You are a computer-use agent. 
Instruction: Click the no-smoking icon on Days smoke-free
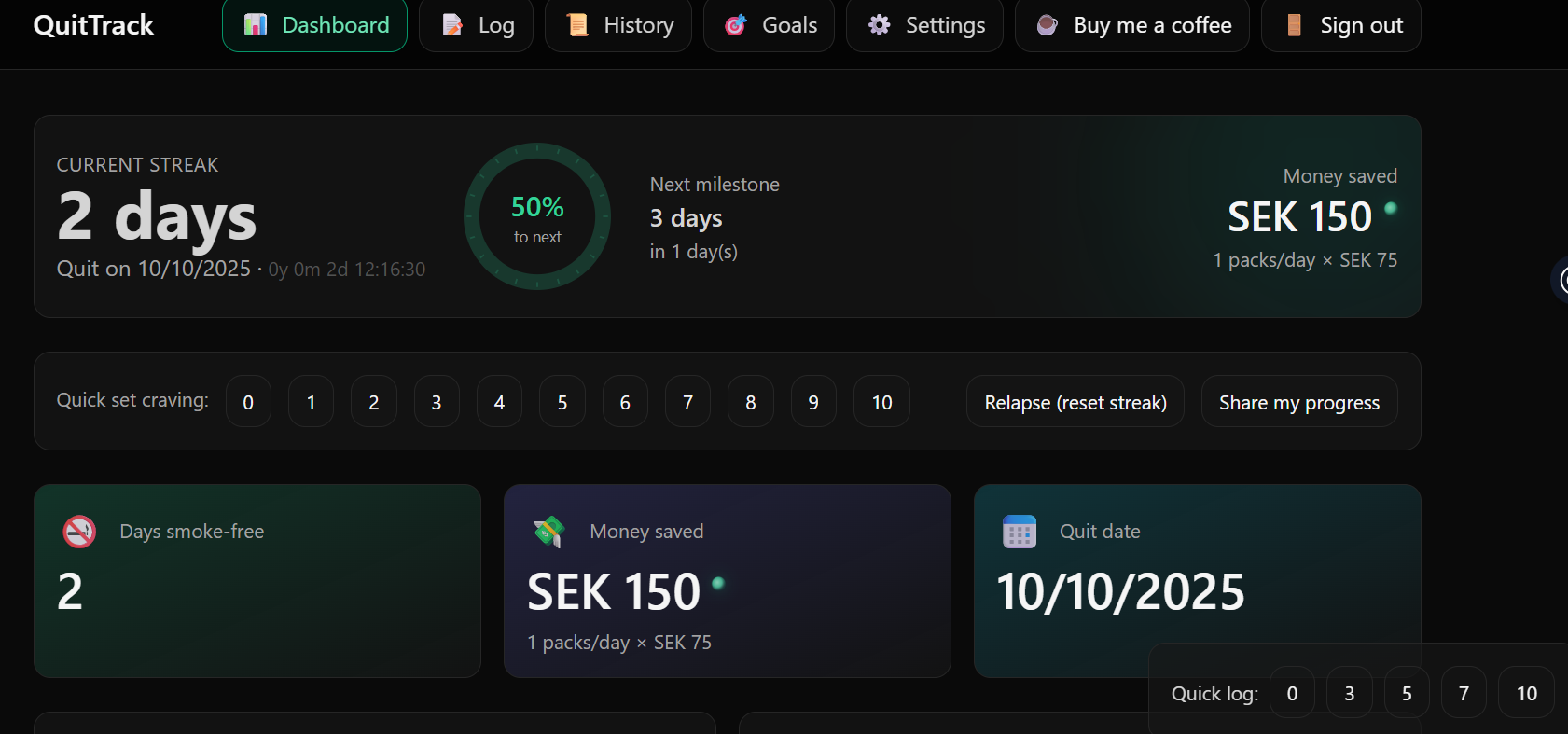[79, 532]
